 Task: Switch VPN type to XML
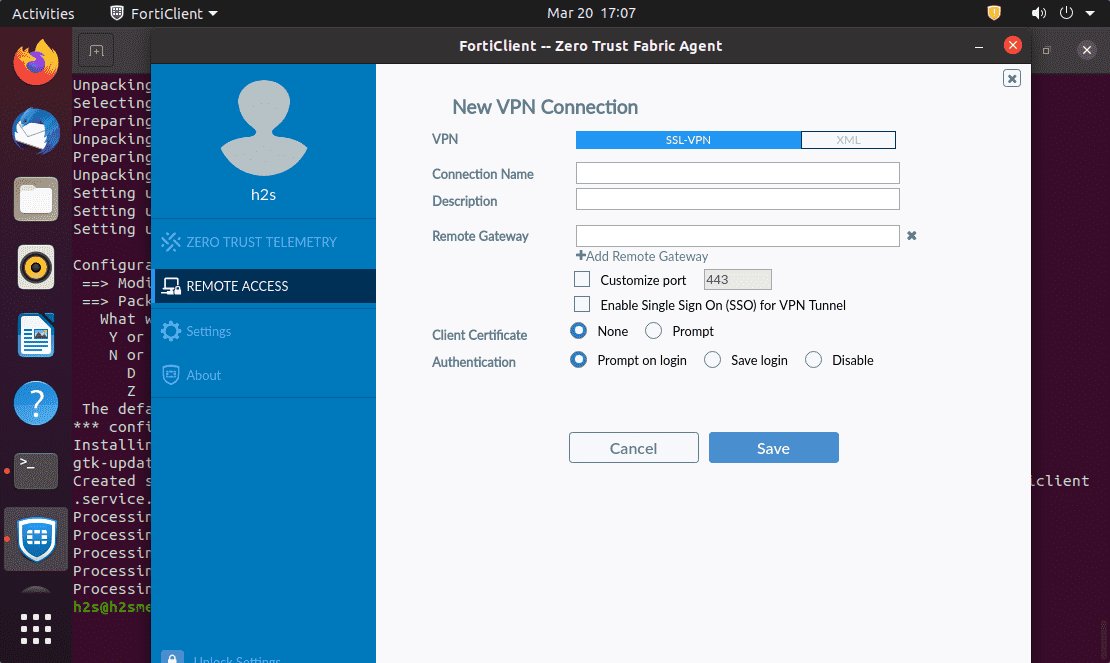(x=848, y=139)
